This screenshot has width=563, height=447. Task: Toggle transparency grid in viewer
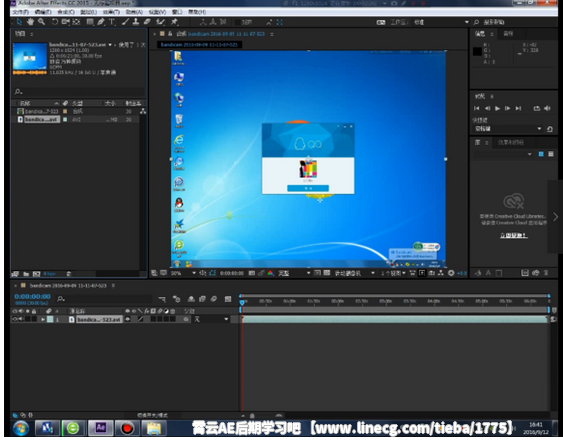point(326,273)
